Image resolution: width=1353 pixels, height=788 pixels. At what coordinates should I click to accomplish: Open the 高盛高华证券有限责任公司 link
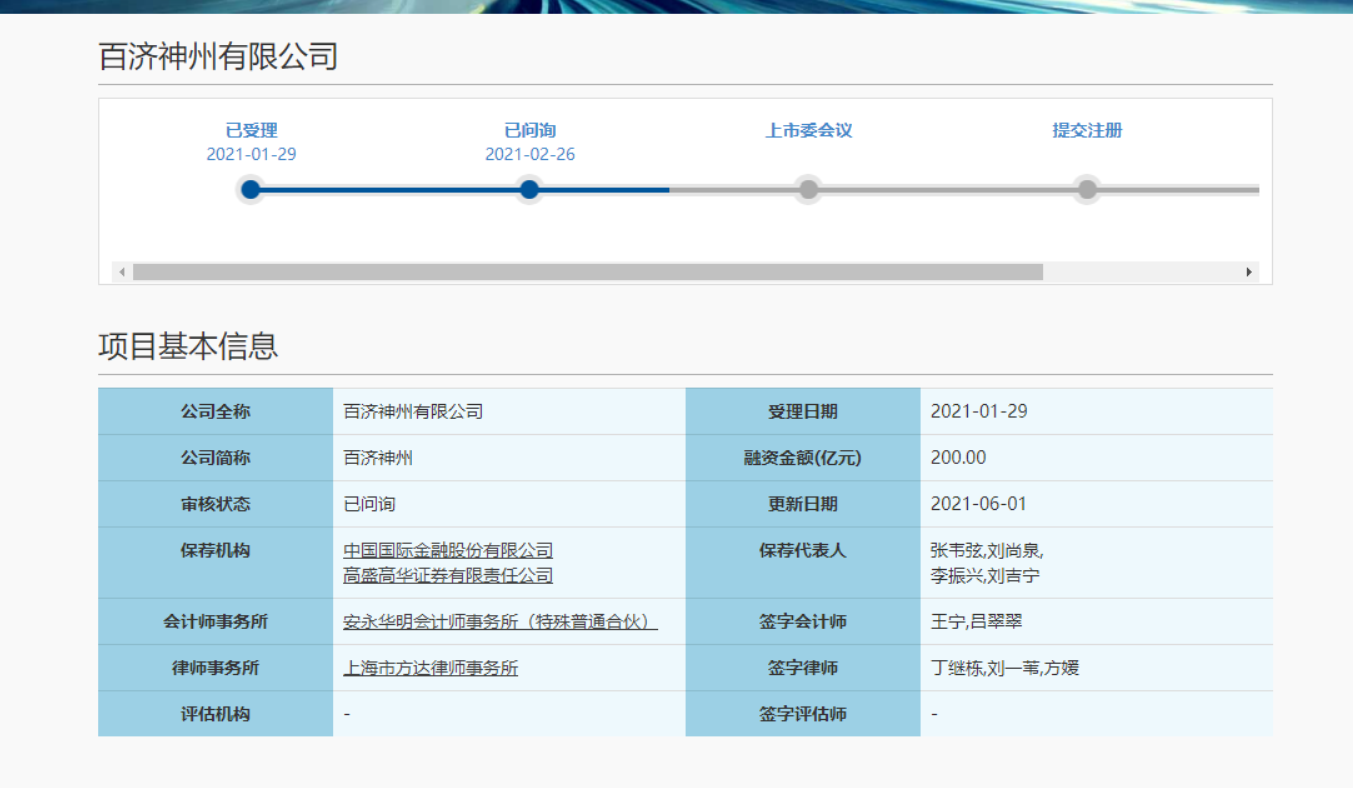(x=447, y=575)
